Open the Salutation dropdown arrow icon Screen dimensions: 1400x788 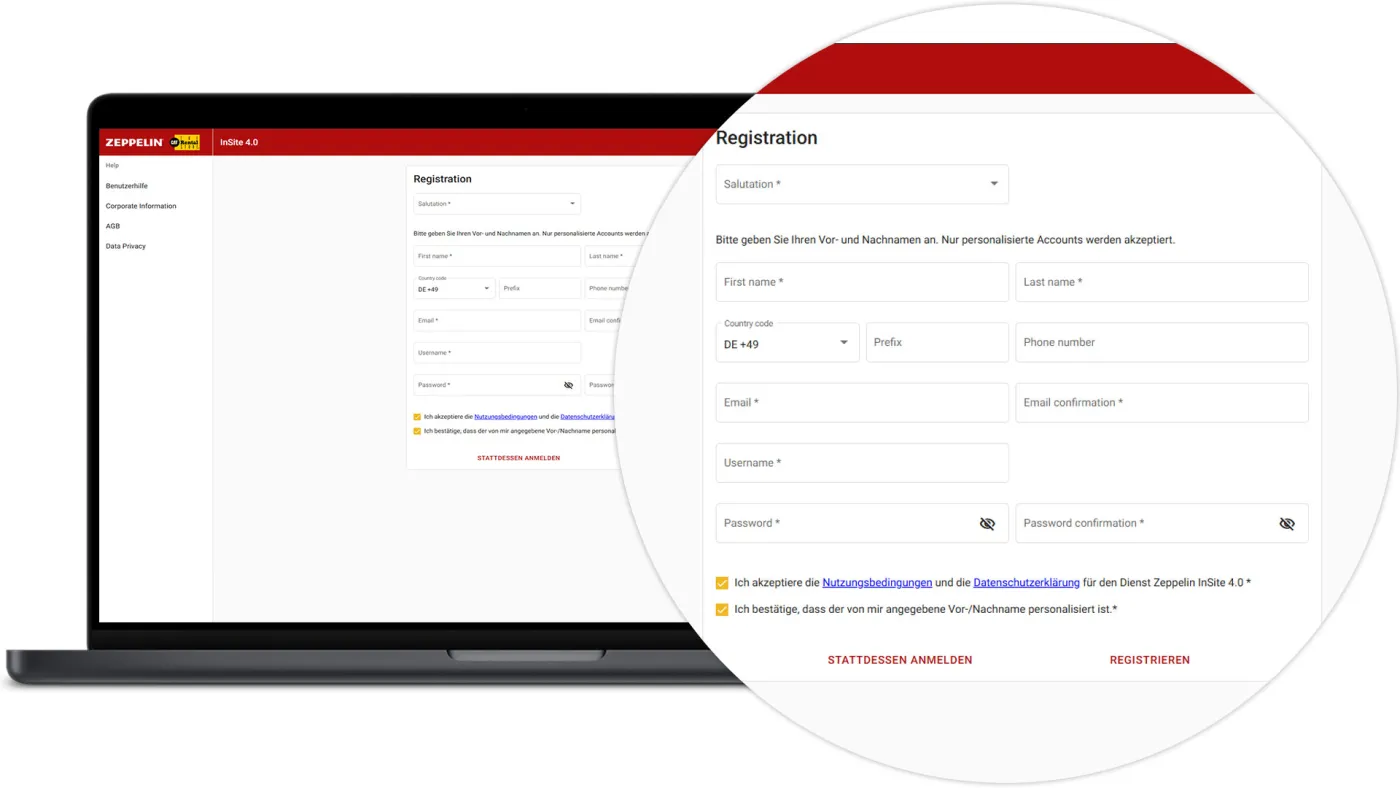pyautogui.click(x=993, y=183)
